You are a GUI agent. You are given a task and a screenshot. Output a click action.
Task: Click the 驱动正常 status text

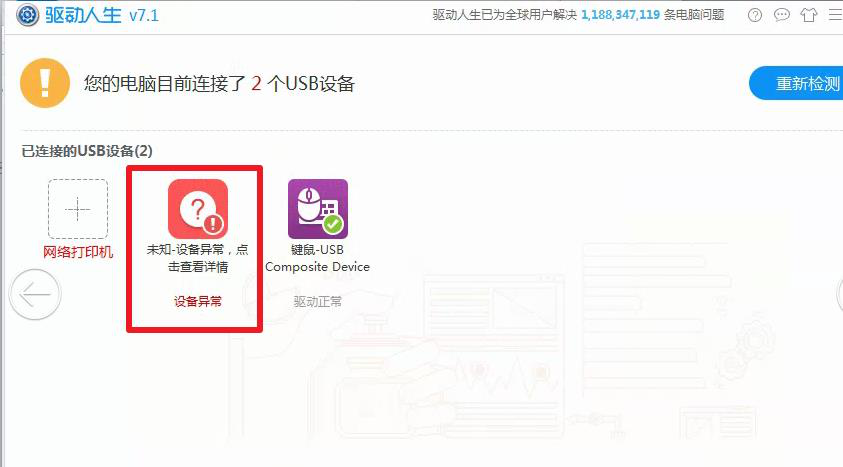[318, 301]
